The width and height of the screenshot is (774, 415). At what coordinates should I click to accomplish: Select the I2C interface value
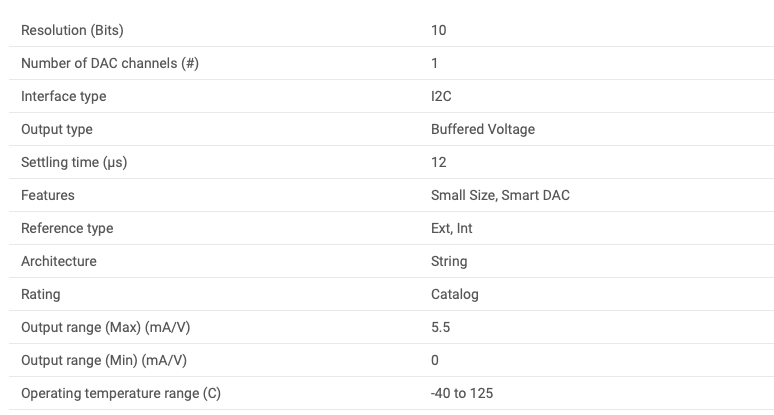pos(441,96)
